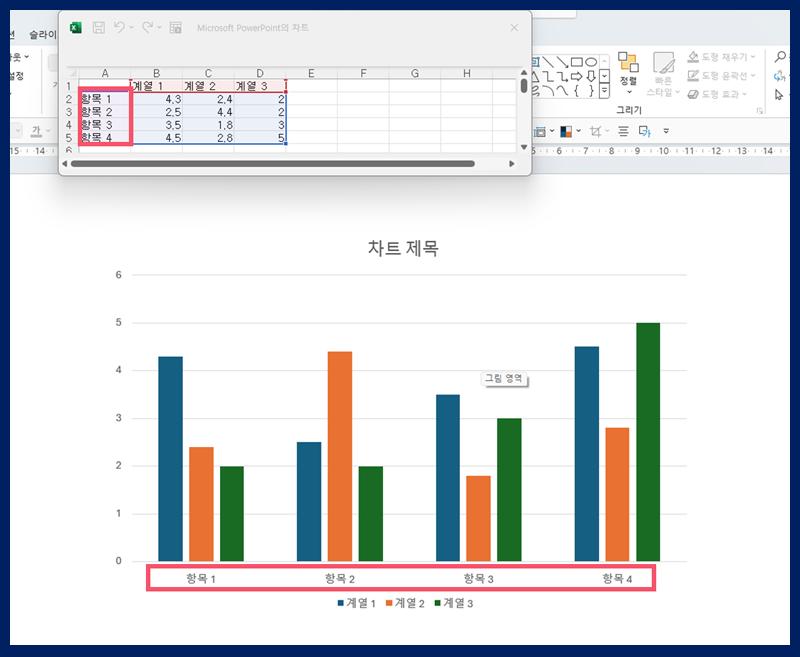Select the curve shape
Viewport: 800px width, 657px height.
(562, 91)
